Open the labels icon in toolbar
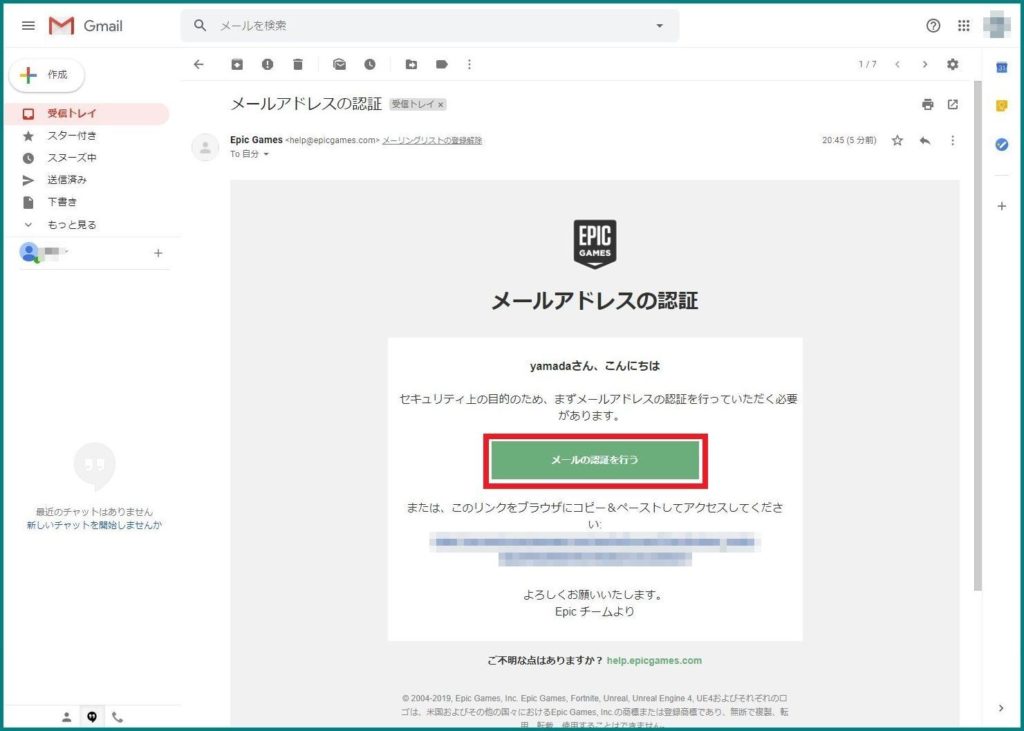Image resolution: width=1024 pixels, height=731 pixels. (x=442, y=64)
